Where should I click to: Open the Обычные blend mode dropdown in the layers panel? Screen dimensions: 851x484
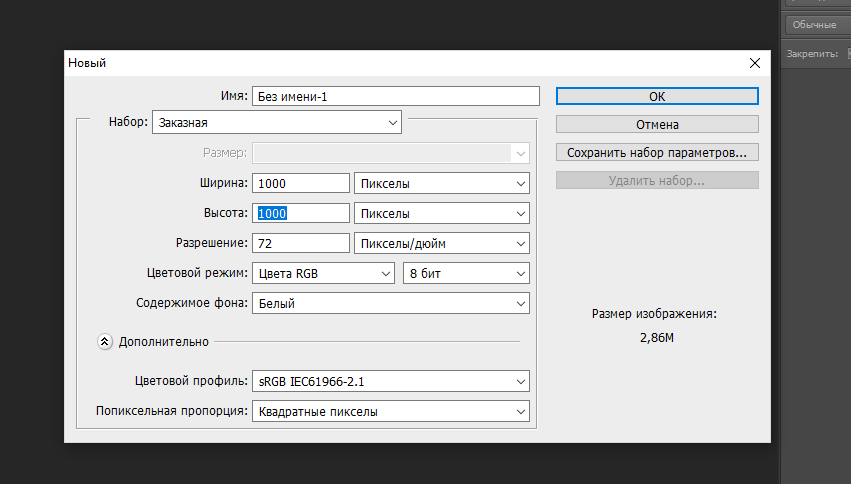(x=817, y=25)
